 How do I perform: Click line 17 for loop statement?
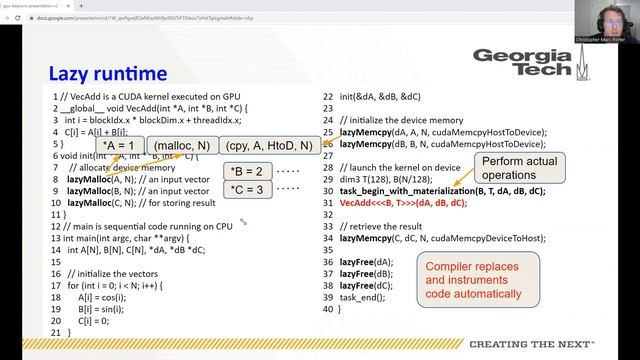(115, 286)
